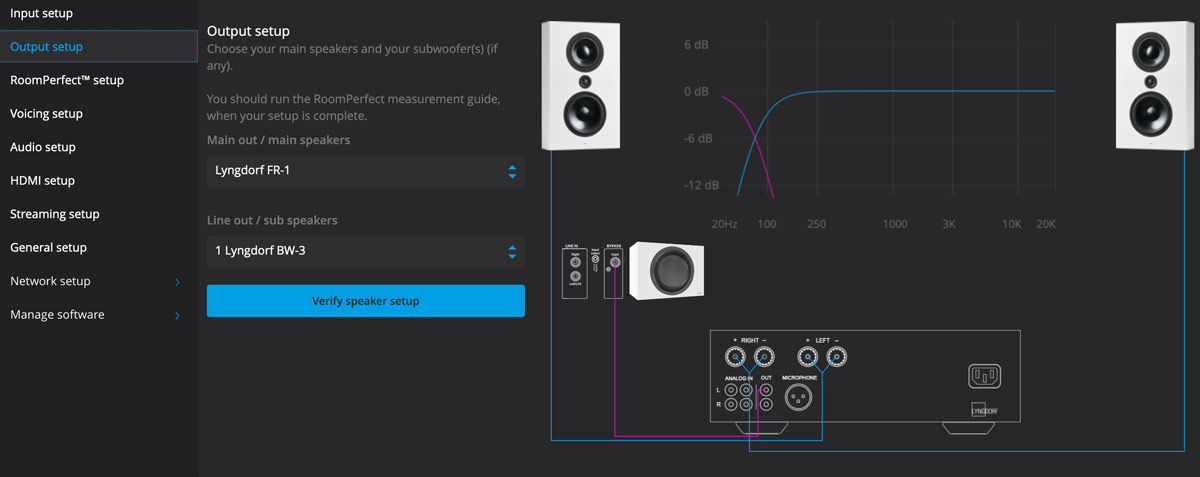Click the right white speaker image

(1154, 86)
